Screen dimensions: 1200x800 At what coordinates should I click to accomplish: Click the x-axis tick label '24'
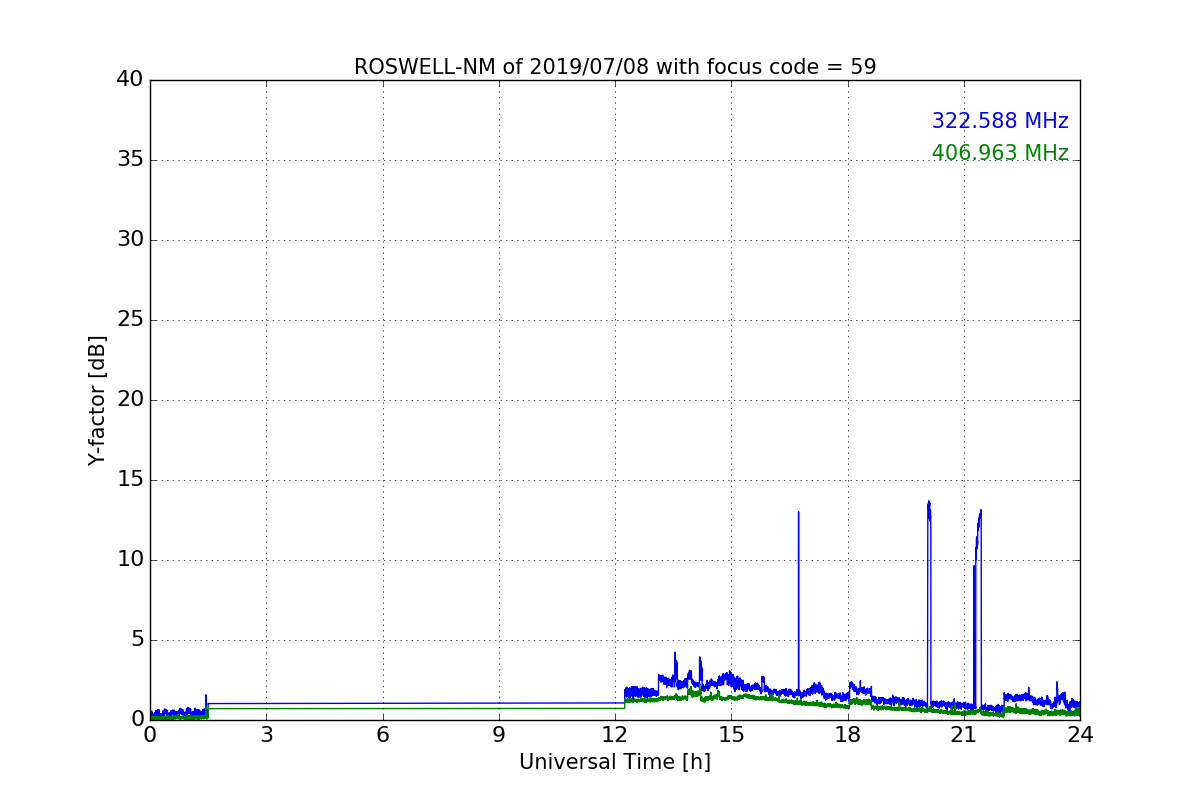[1080, 734]
